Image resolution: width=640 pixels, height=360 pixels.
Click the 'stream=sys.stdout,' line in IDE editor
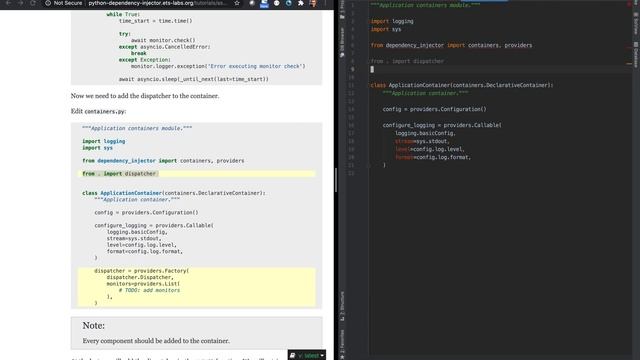click(422, 141)
